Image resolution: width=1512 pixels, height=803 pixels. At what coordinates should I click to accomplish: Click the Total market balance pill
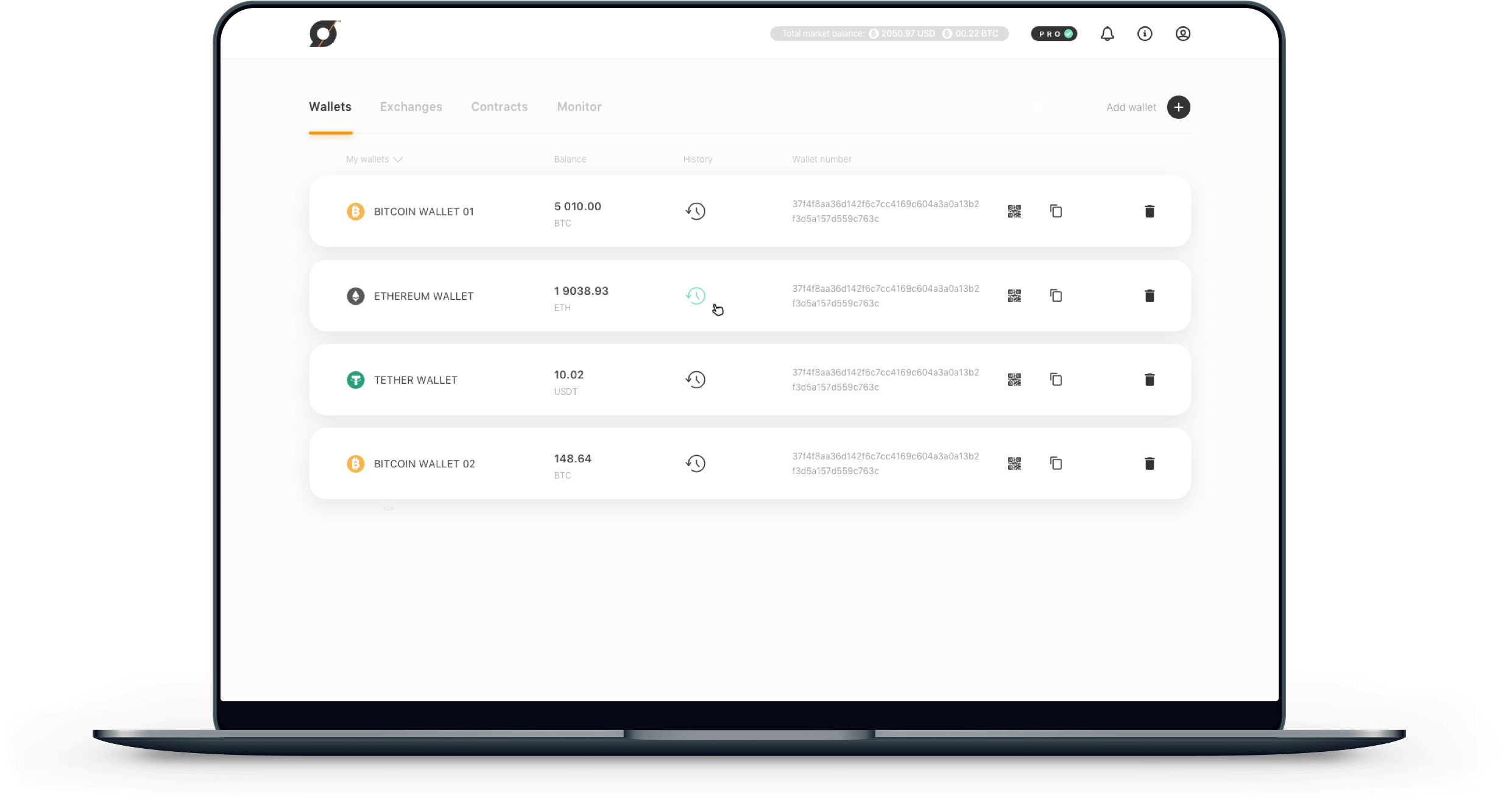[889, 34]
